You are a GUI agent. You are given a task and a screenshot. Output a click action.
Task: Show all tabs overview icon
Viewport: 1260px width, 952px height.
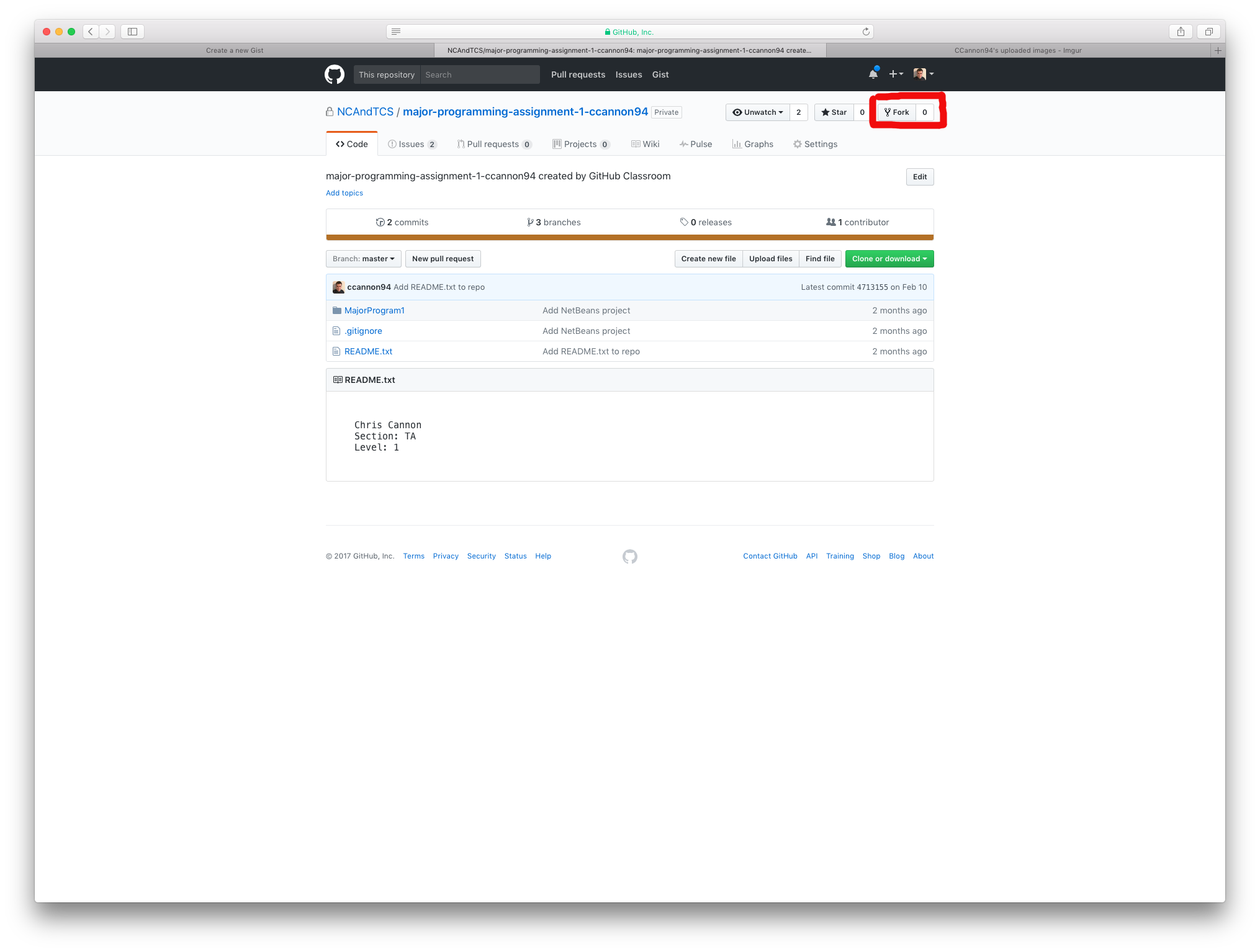tap(1208, 32)
